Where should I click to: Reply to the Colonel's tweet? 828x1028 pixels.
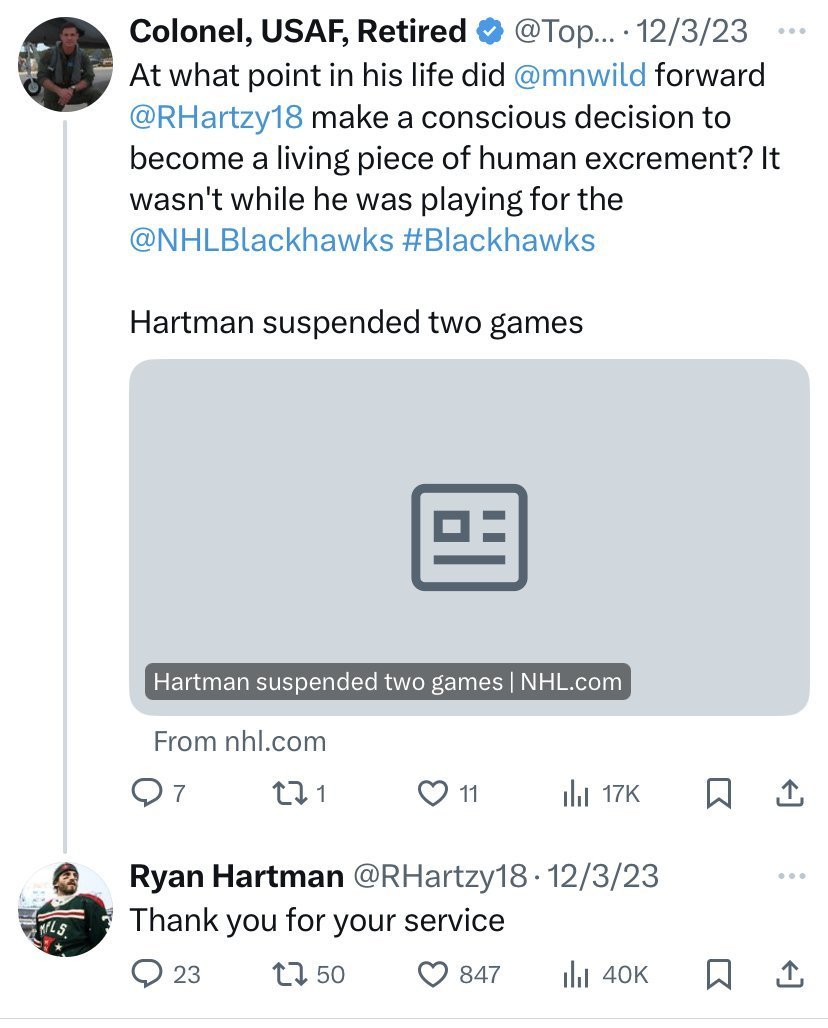(x=146, y=794)
